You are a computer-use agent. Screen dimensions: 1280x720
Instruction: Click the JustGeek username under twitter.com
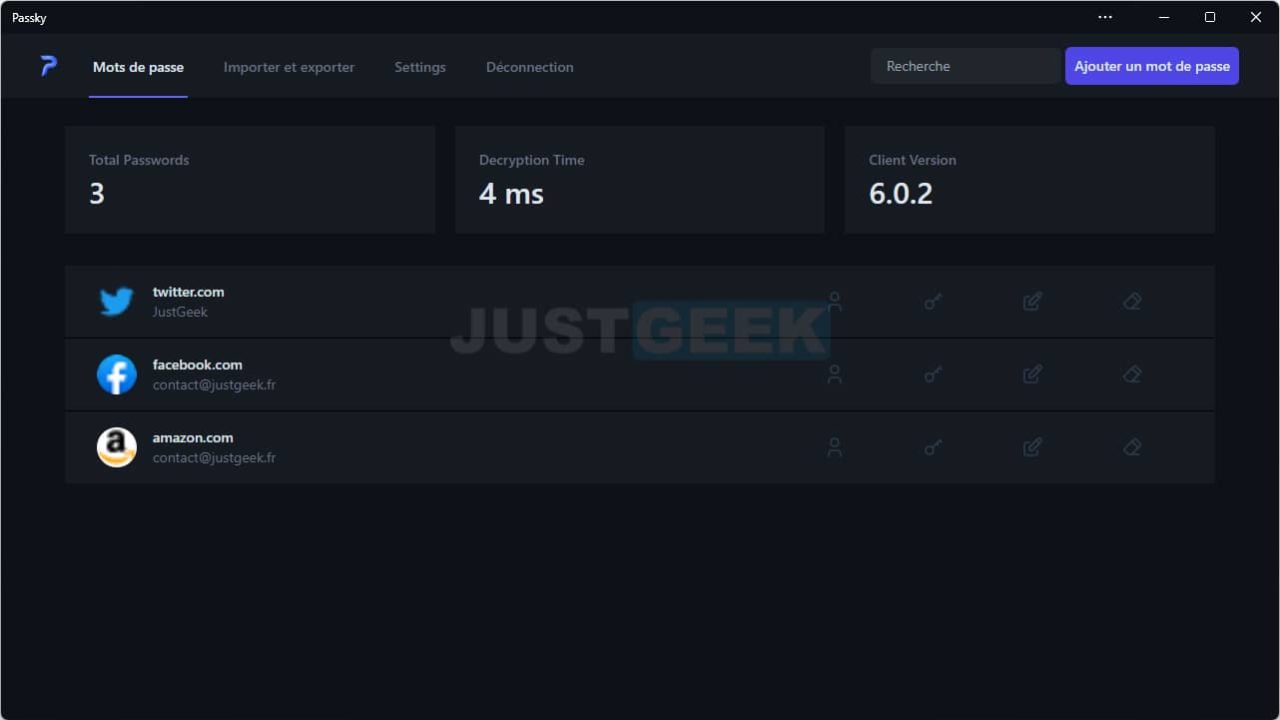pyautogui.click(x=180, y=312)
